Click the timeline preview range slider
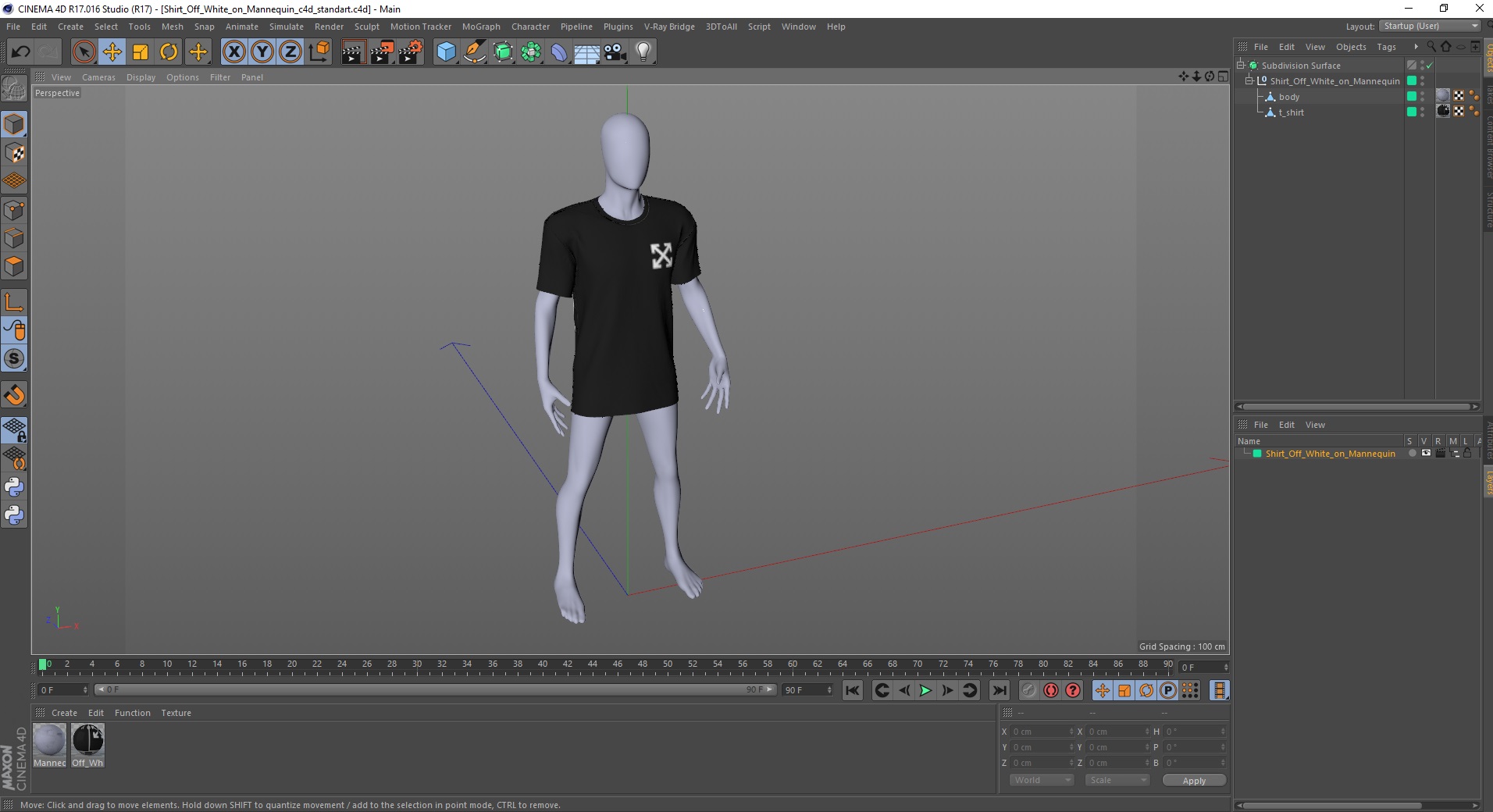This screenshot has width=1493, height=812. 435,689
